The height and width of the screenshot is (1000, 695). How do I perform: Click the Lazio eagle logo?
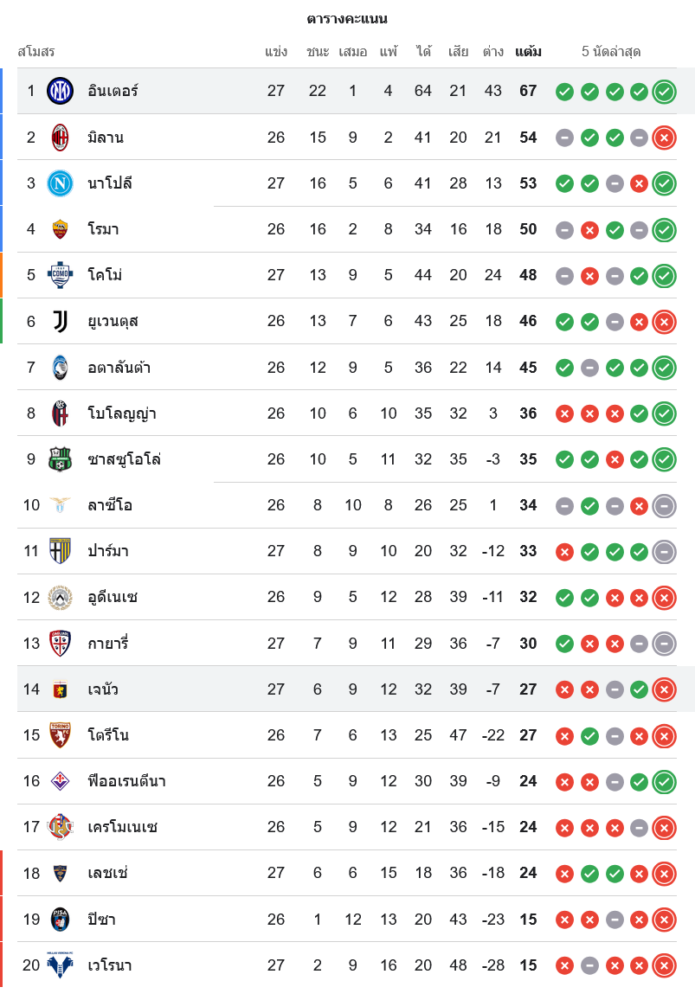click(x=60, y=505)
